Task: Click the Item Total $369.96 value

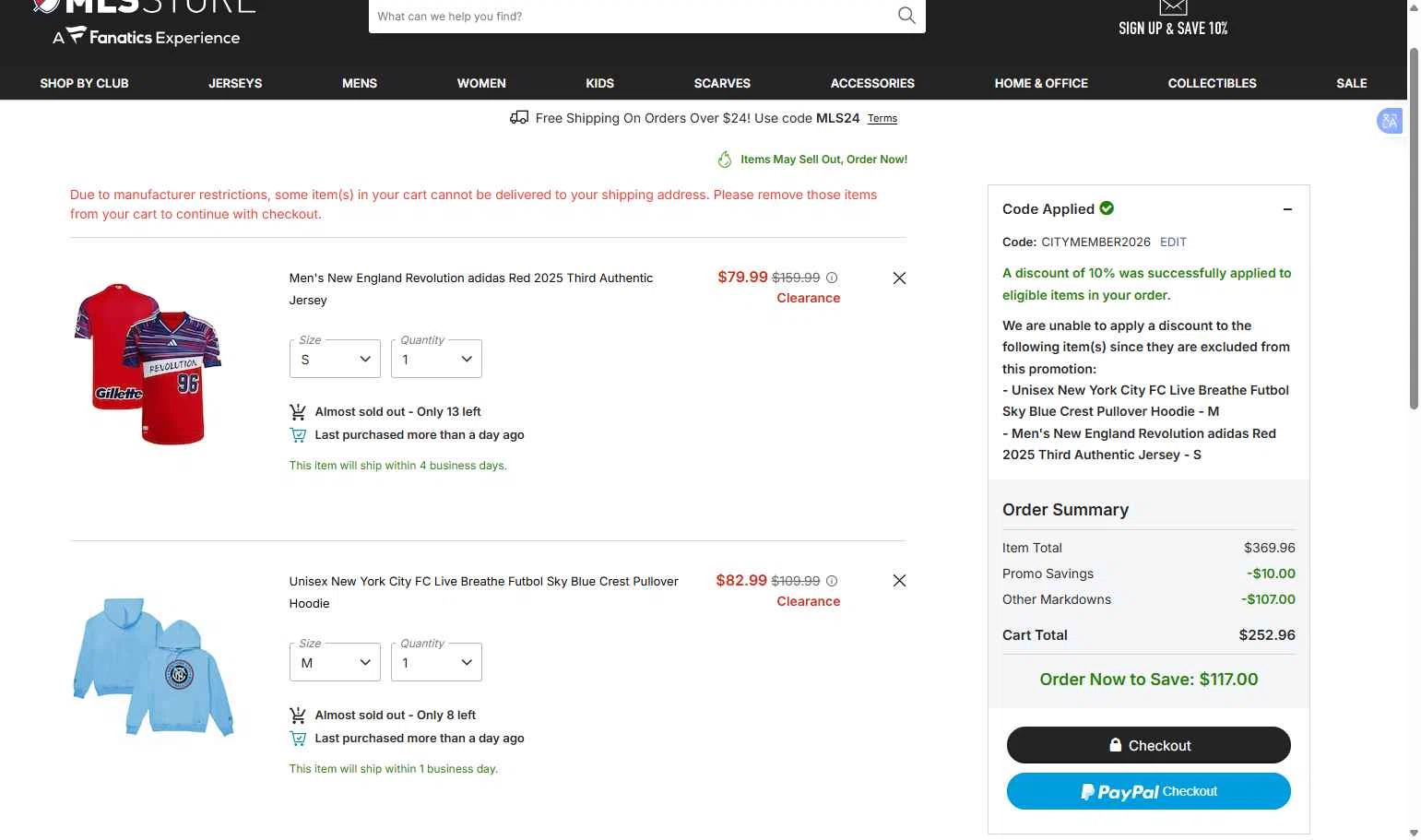Action: coord(1270,548)
